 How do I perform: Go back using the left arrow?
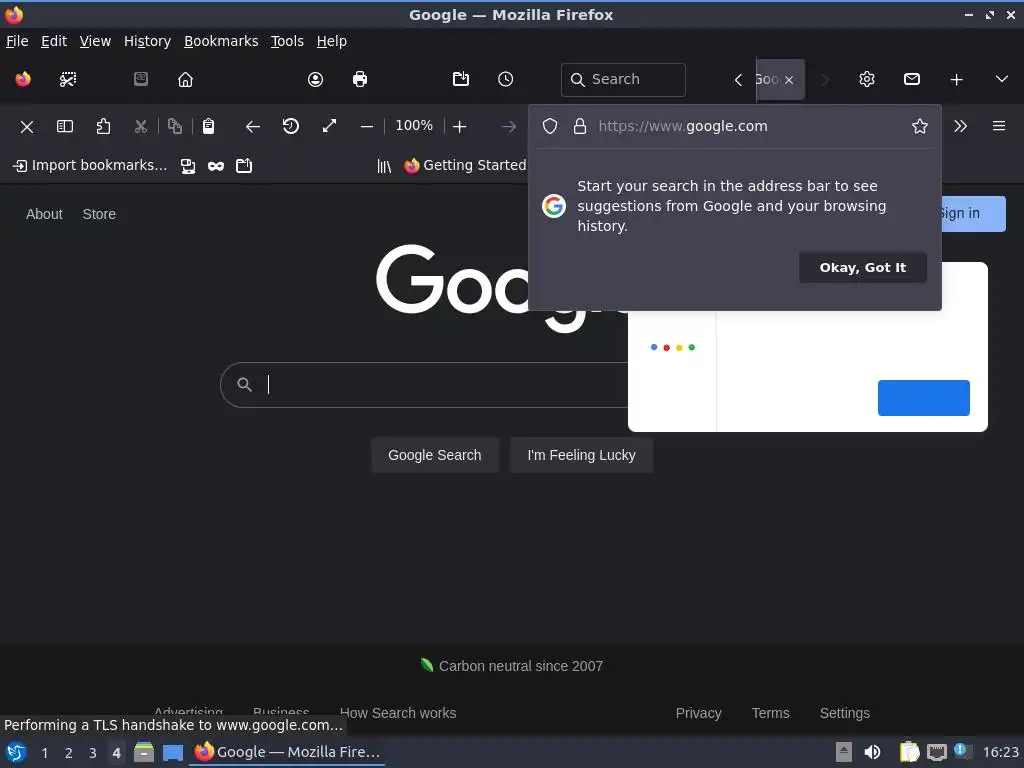253,126
